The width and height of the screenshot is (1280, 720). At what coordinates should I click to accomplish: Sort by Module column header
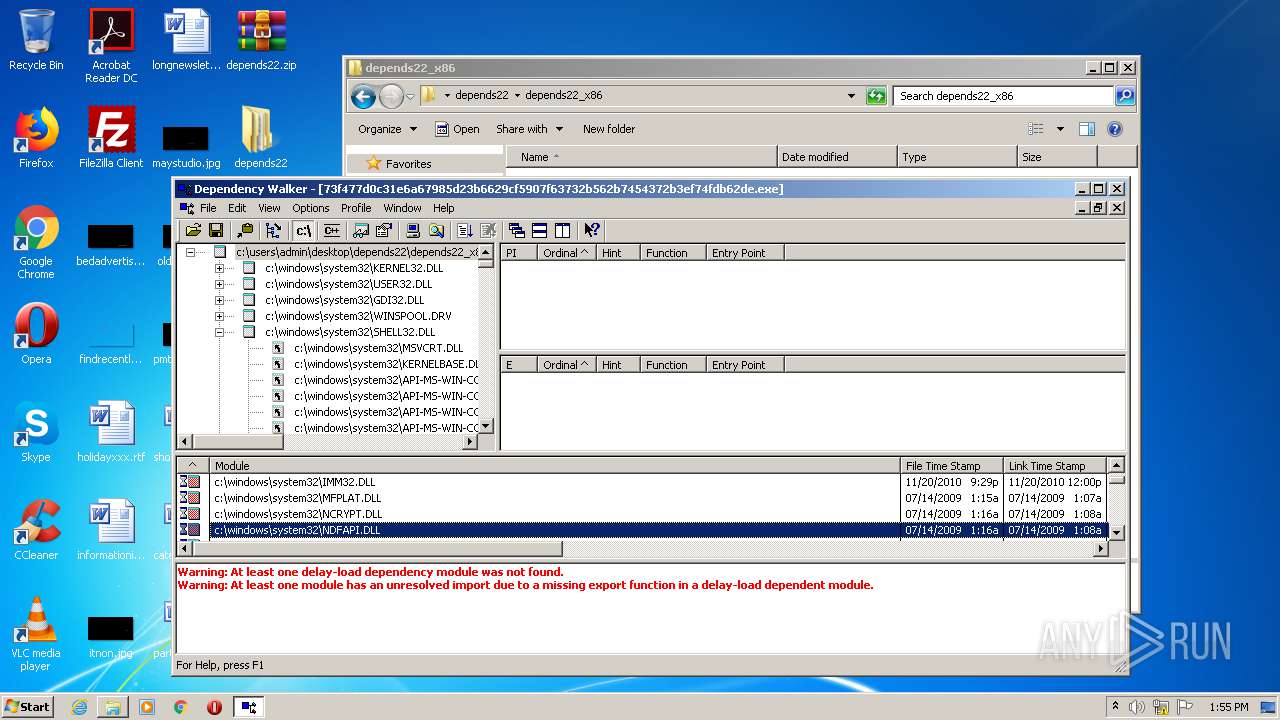554,465
